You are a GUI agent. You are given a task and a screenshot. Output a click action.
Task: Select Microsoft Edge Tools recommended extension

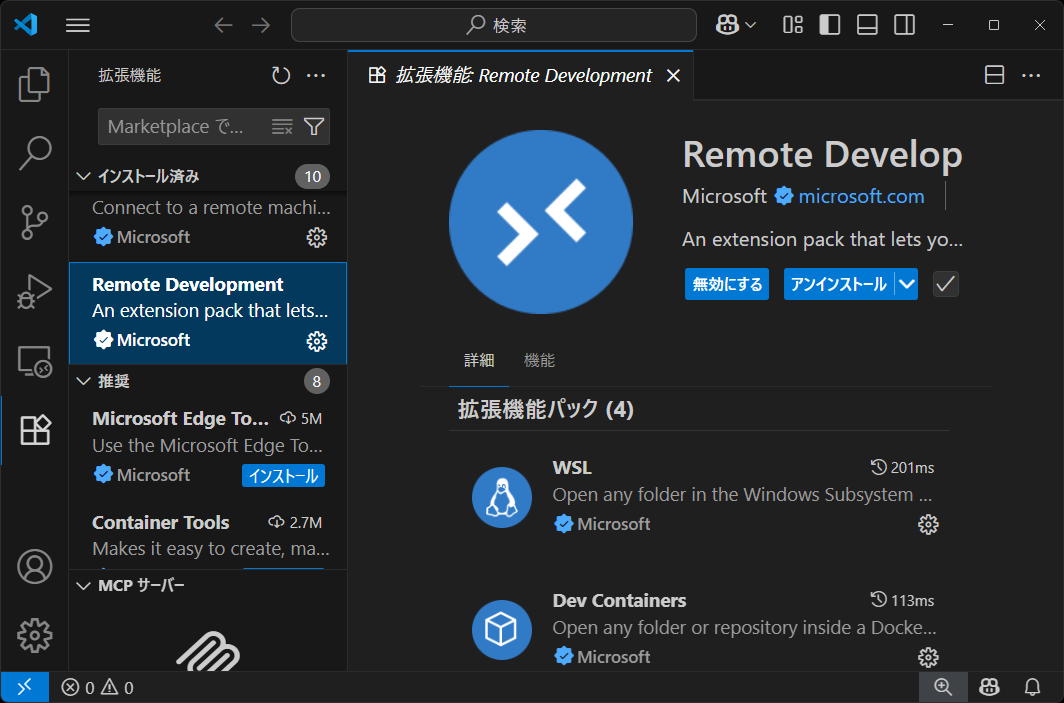tap(208, 447)
